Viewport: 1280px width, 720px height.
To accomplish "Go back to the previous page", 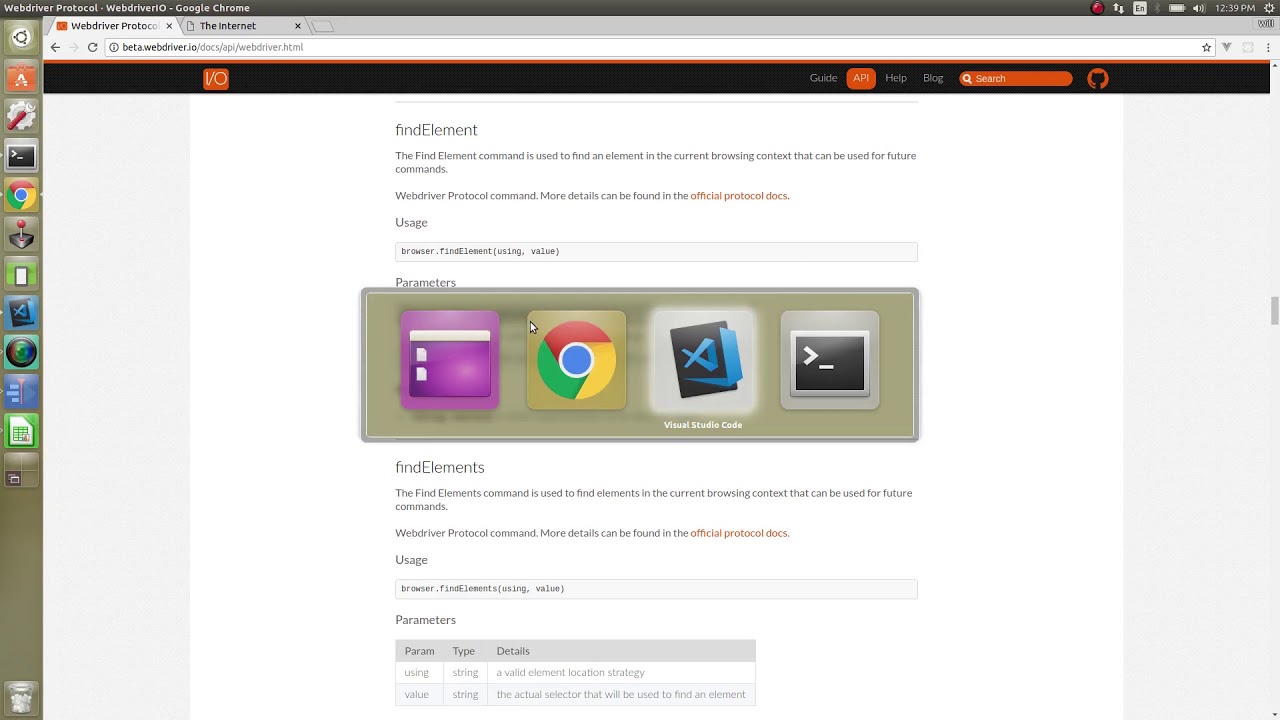I will click(55, 47).
